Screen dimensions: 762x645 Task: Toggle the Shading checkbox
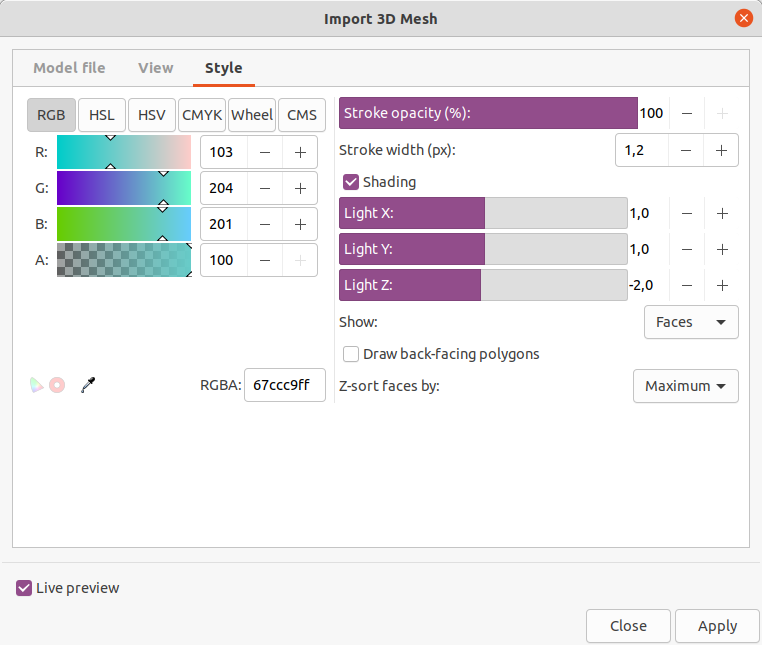coord(351,182)
